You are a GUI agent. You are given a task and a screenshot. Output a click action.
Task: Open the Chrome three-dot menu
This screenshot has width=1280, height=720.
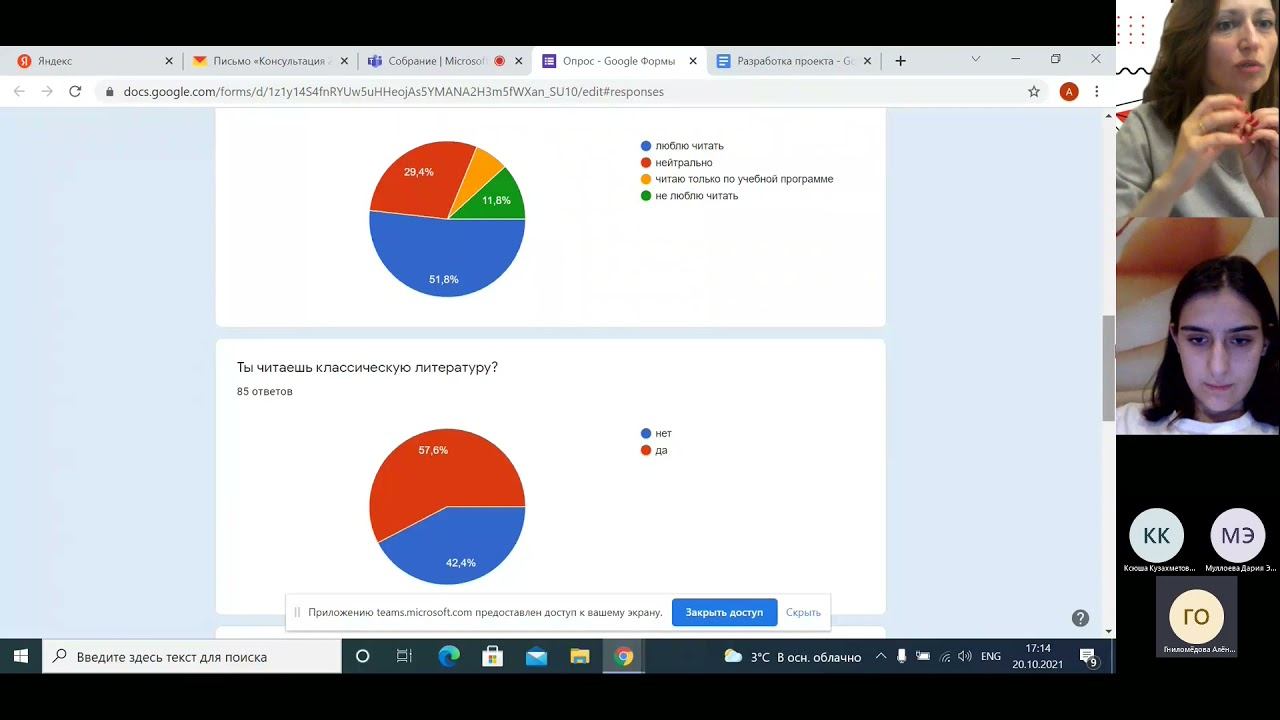tap(1097, 91)
